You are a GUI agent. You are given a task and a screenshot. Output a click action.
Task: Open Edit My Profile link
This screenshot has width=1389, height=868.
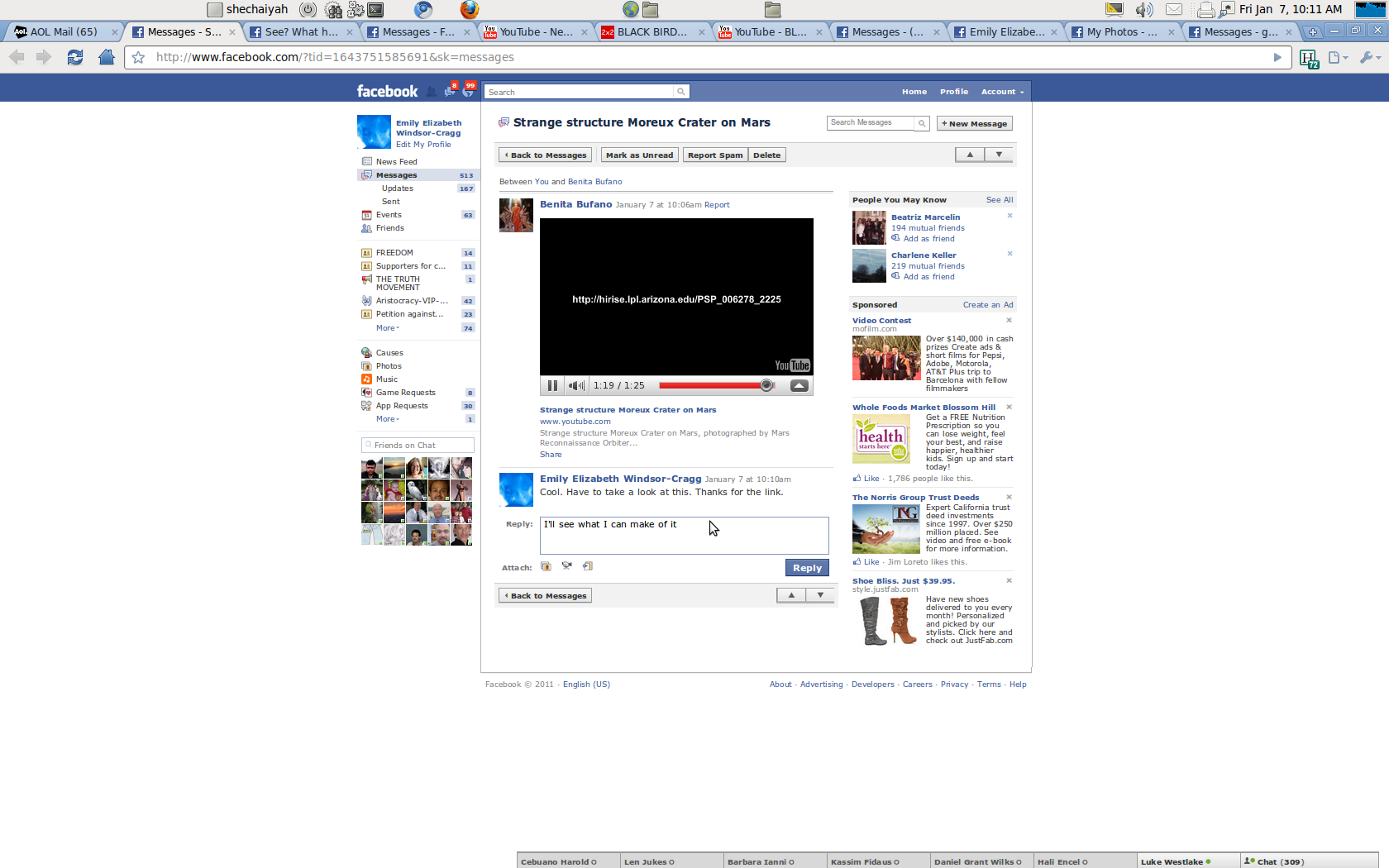point(423,145)
